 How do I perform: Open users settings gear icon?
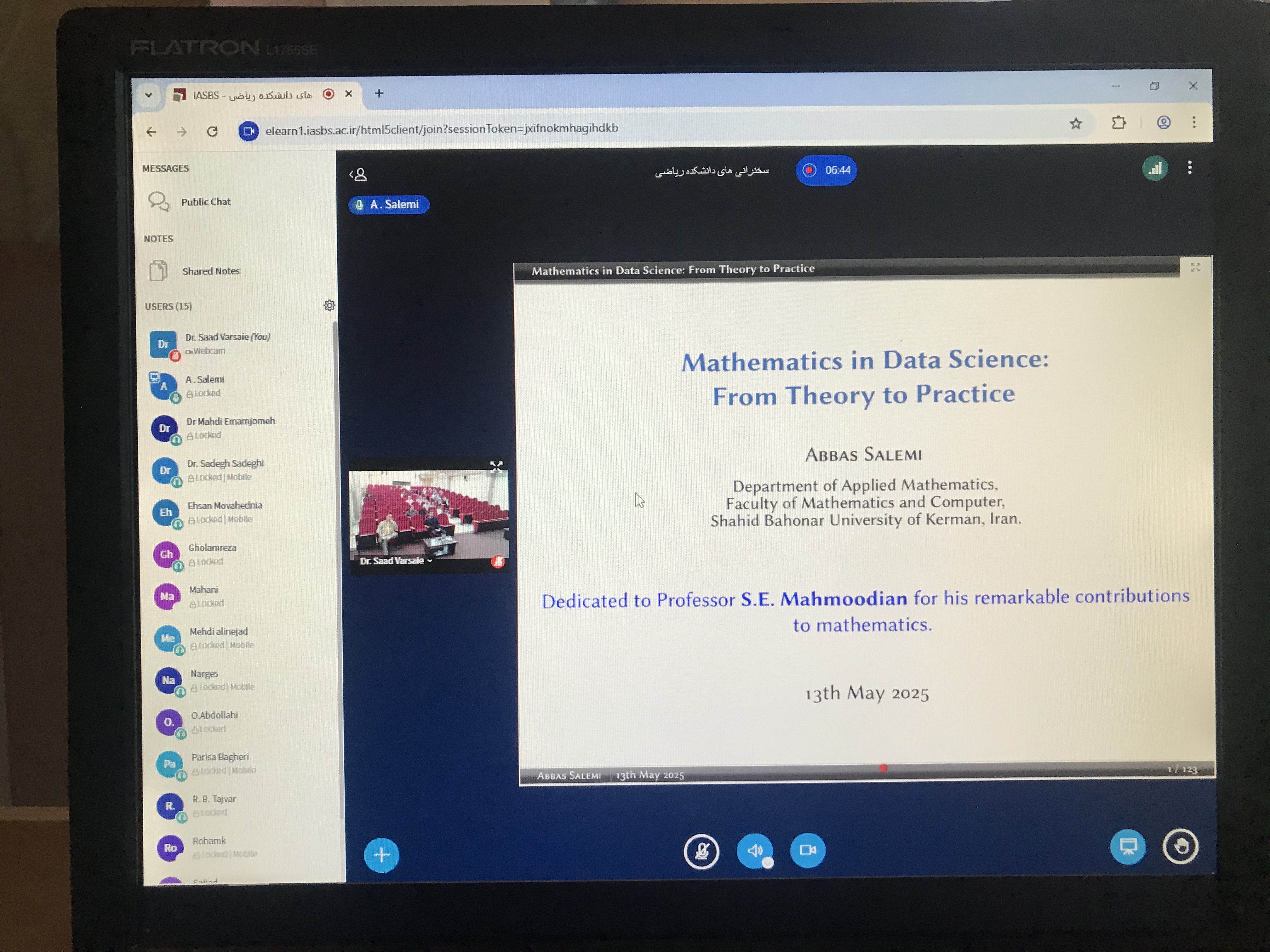329,305
